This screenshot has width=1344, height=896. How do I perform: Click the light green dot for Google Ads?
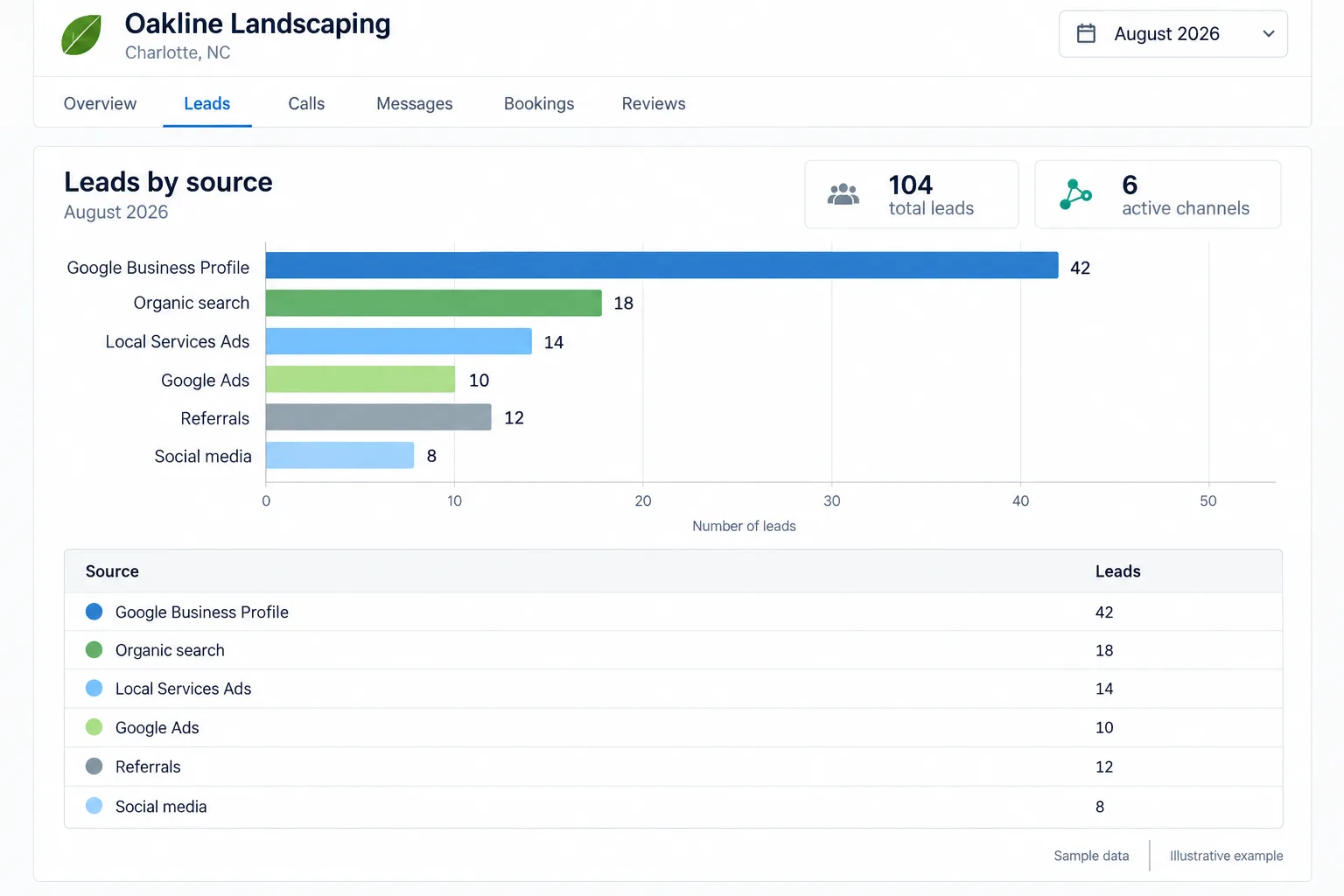click(94, 727)
